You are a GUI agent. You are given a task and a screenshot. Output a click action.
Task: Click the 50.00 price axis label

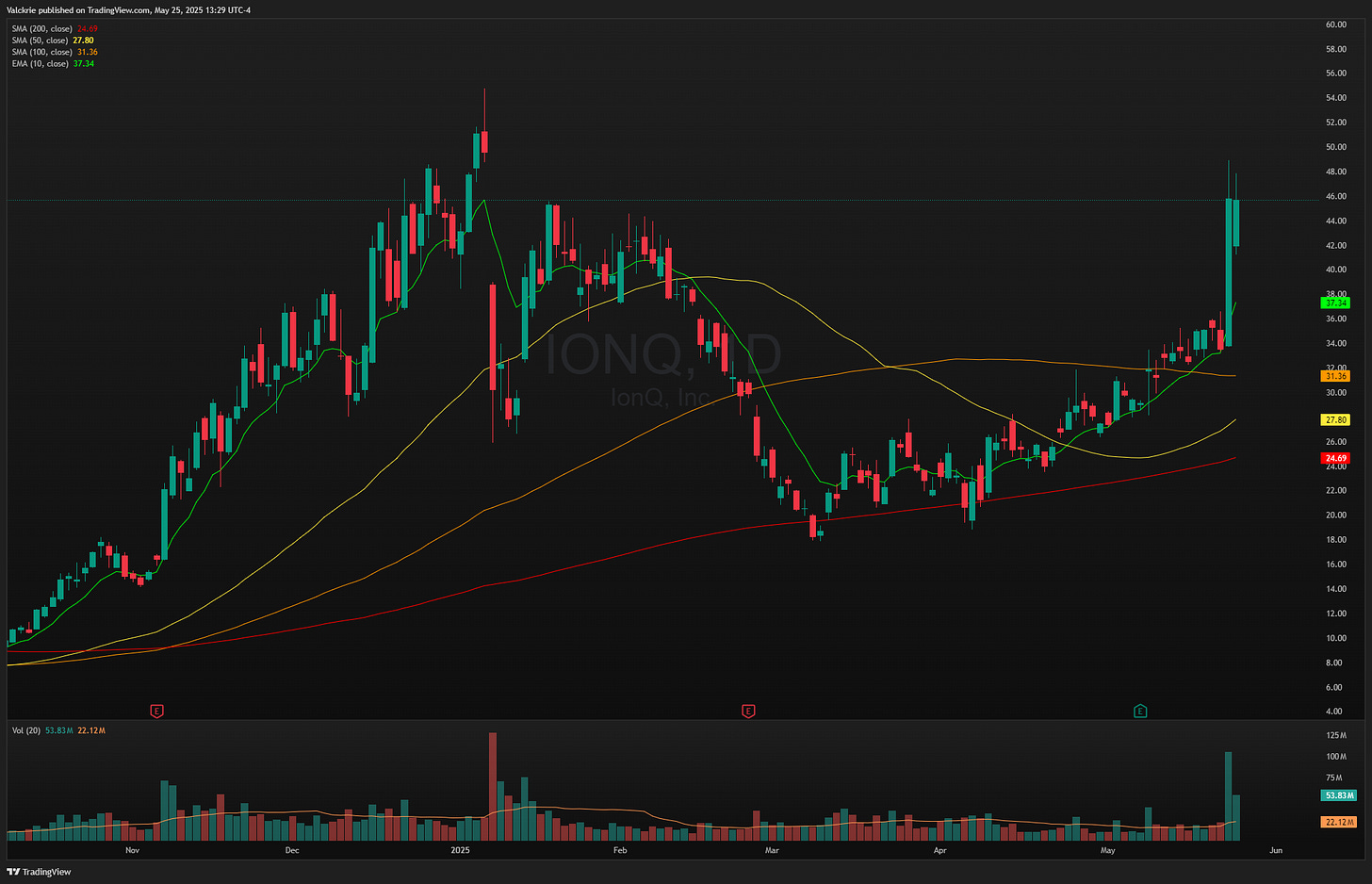pos(1336,147)
